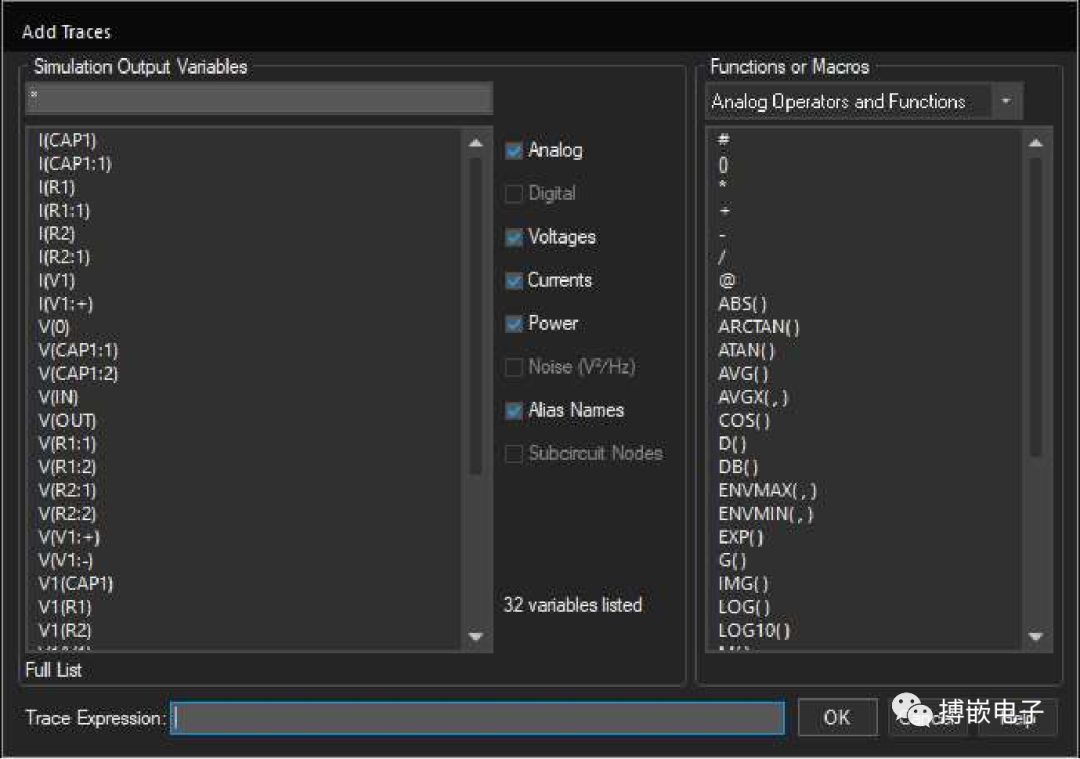This screenshot has width=1080, height=759.
Task: Click the variable filter box above the variables list
Action: tap(259, 97)
